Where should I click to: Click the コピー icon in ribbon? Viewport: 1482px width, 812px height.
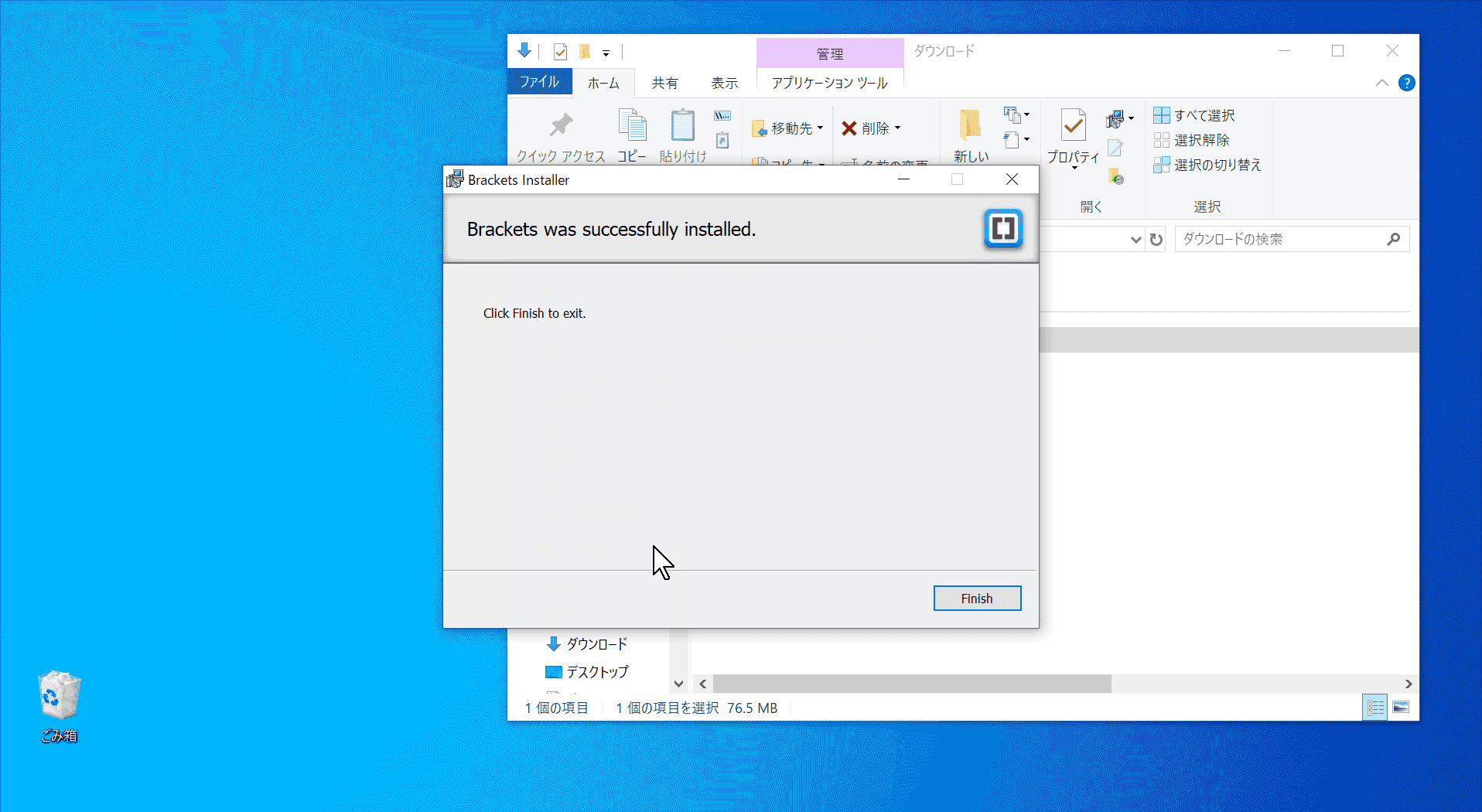pyautogui.click(x=632, y=125)
